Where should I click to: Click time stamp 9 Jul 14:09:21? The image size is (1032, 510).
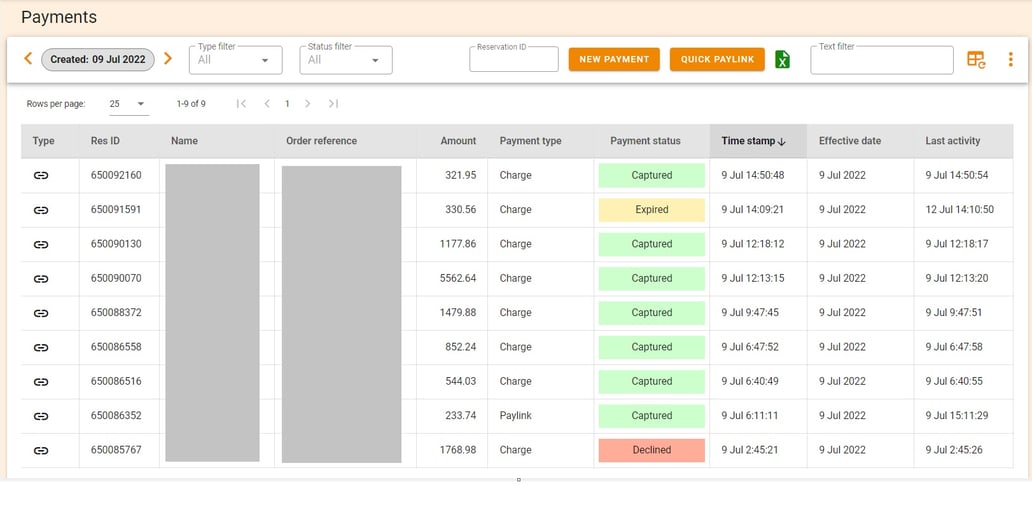pyautogui.click(x=753, y=210)
